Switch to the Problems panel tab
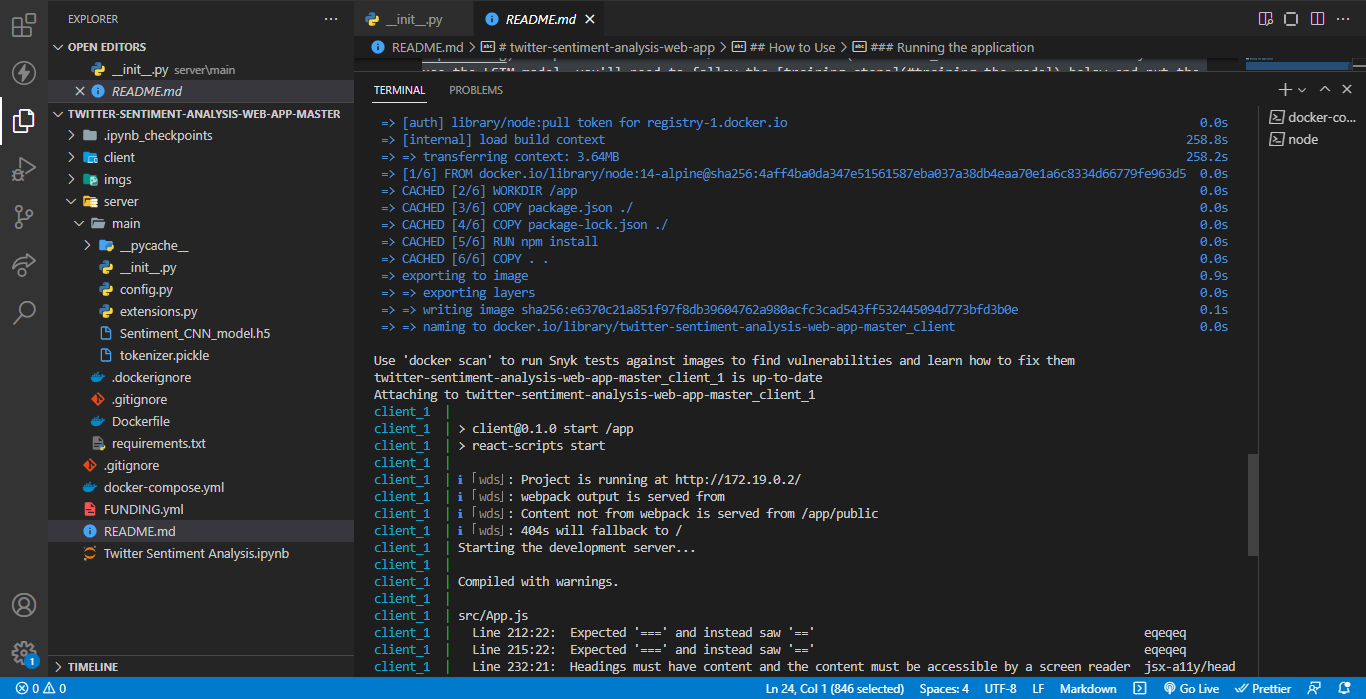The height and width of the screenshot is (699, 1366). point(476,90)
